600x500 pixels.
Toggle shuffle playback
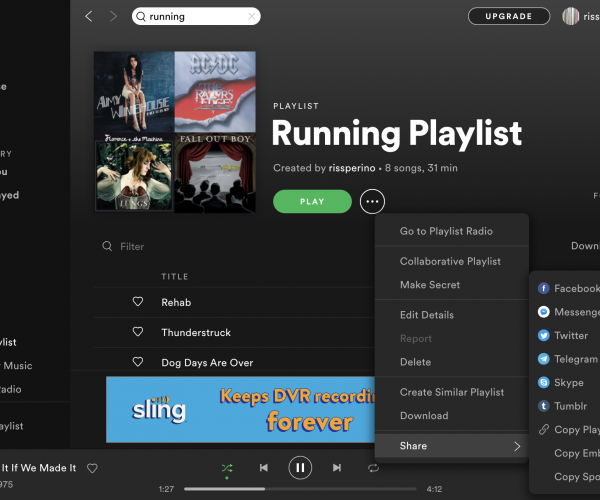(x=227, y=468)
